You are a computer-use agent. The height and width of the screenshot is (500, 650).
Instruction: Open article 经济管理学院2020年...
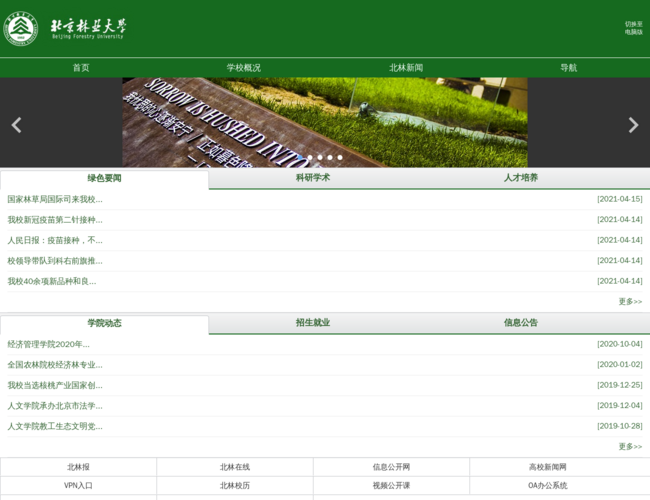click(x=49, y=344)
